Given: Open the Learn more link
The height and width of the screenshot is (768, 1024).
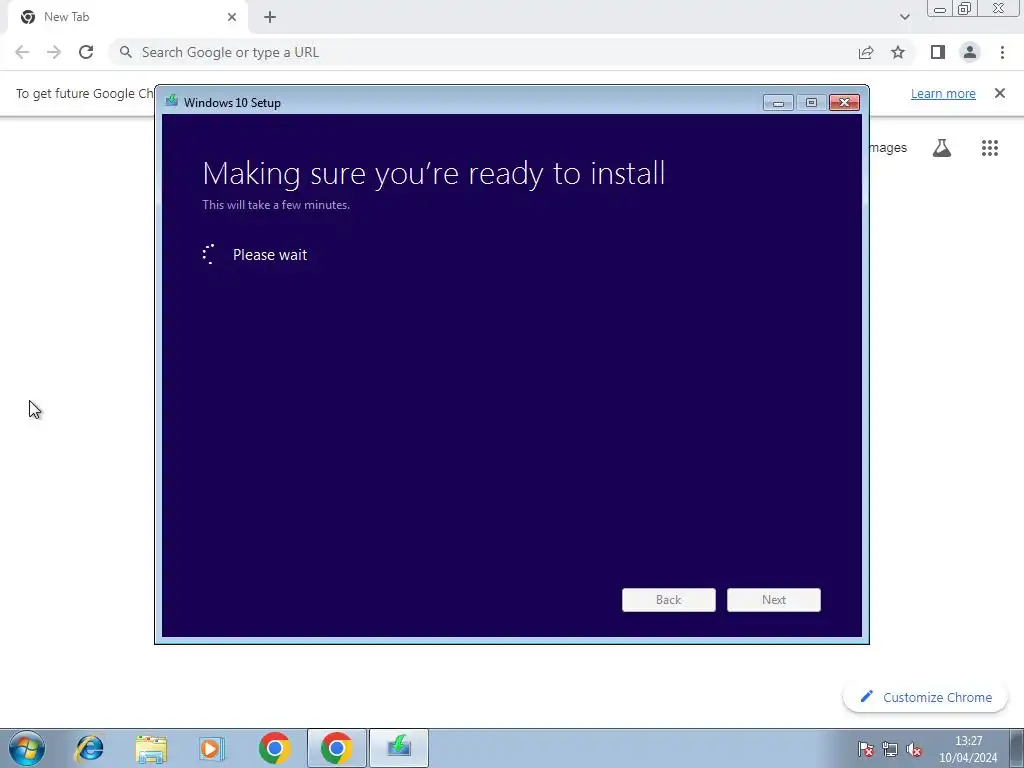Looking at the screenshot, I should pos(943,93).
